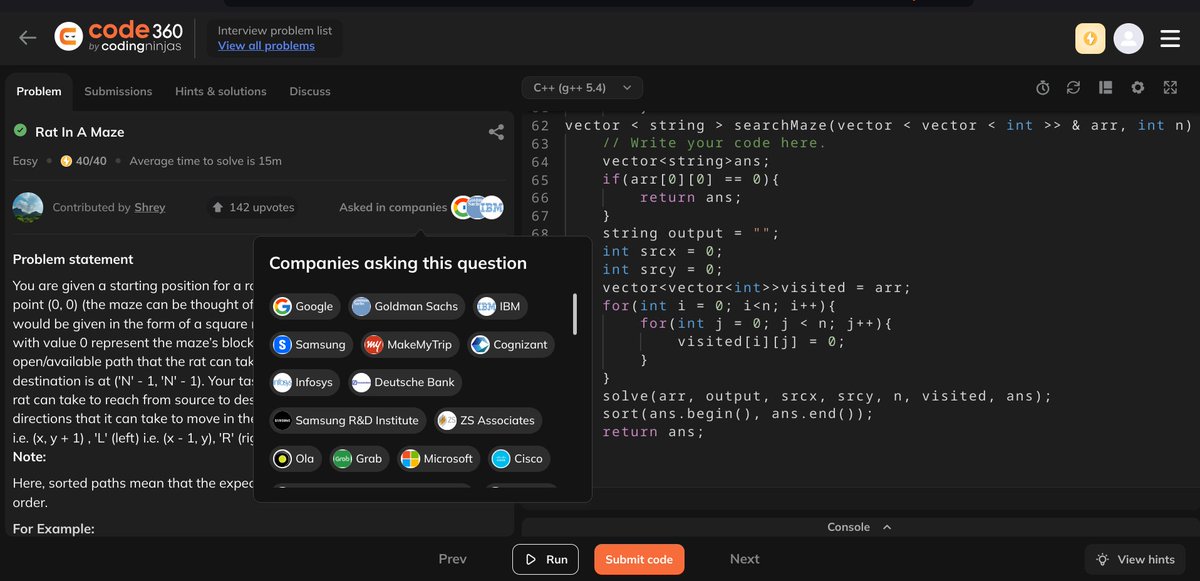Click the 'string output' code line
The image size is (1200, 581).
pos(690,233)
